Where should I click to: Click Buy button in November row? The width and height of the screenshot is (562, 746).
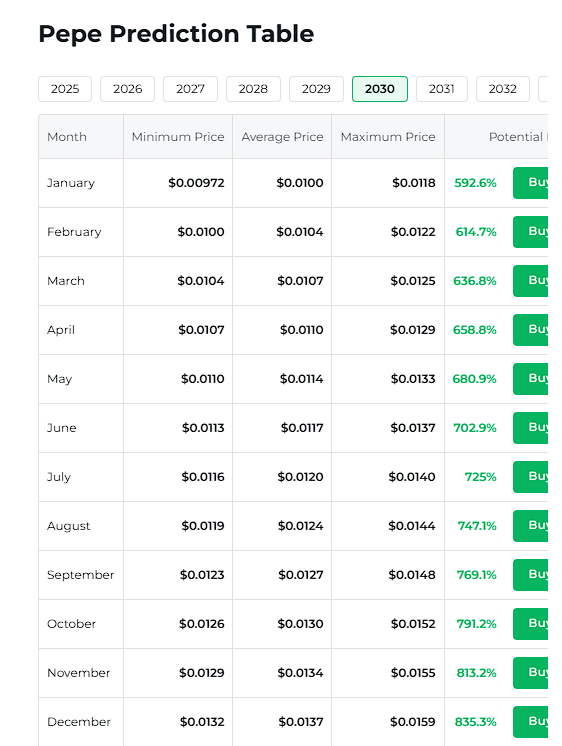[x=531, y=673]
